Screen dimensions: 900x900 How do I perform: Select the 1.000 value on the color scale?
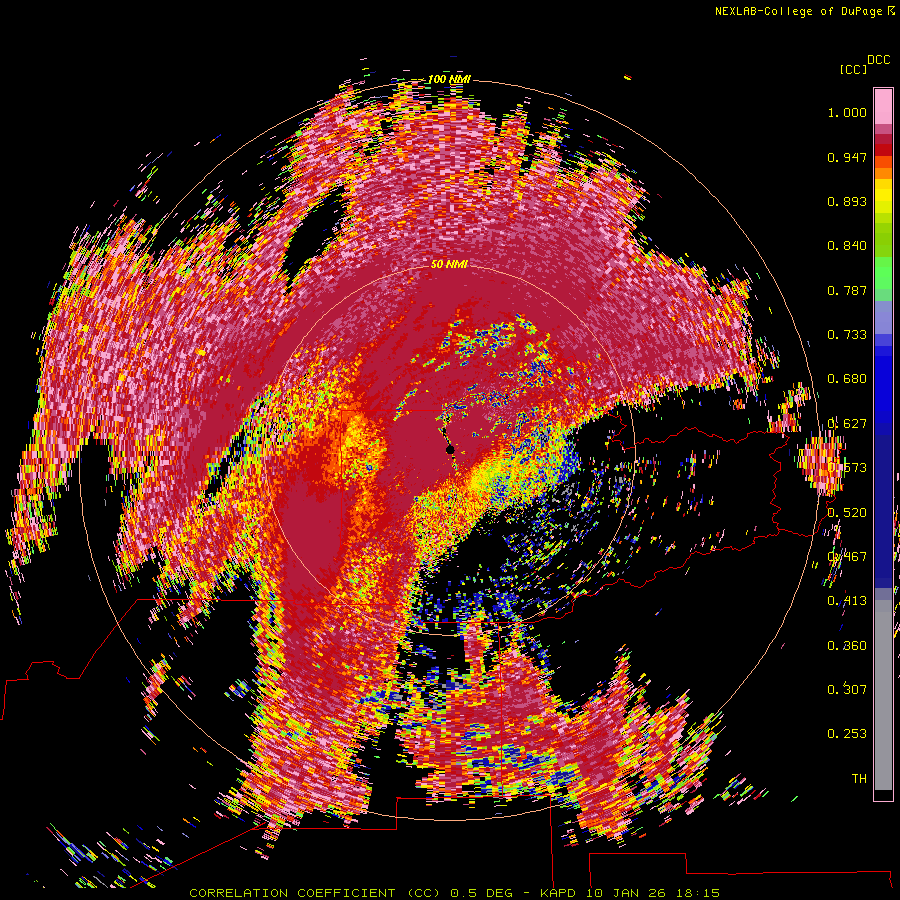tap(847, 112)
